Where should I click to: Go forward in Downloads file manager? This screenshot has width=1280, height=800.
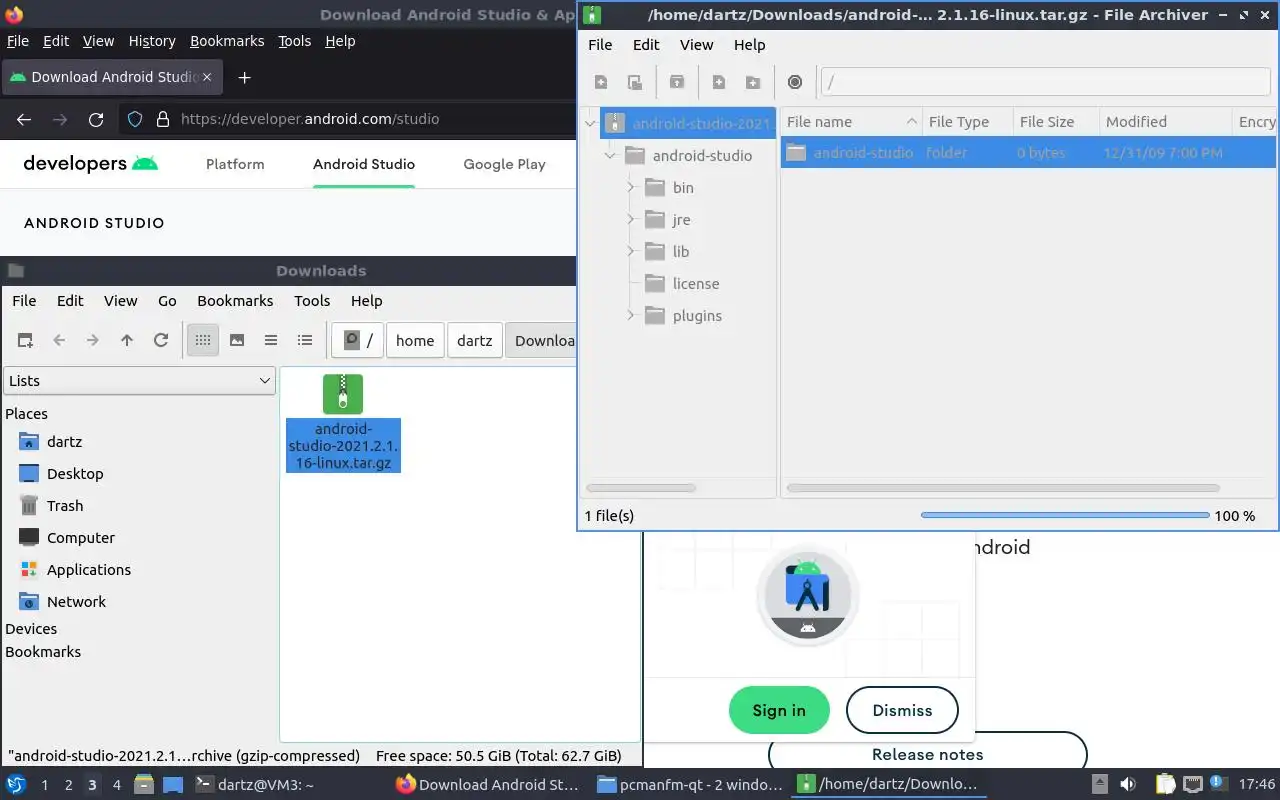(93, 340)
